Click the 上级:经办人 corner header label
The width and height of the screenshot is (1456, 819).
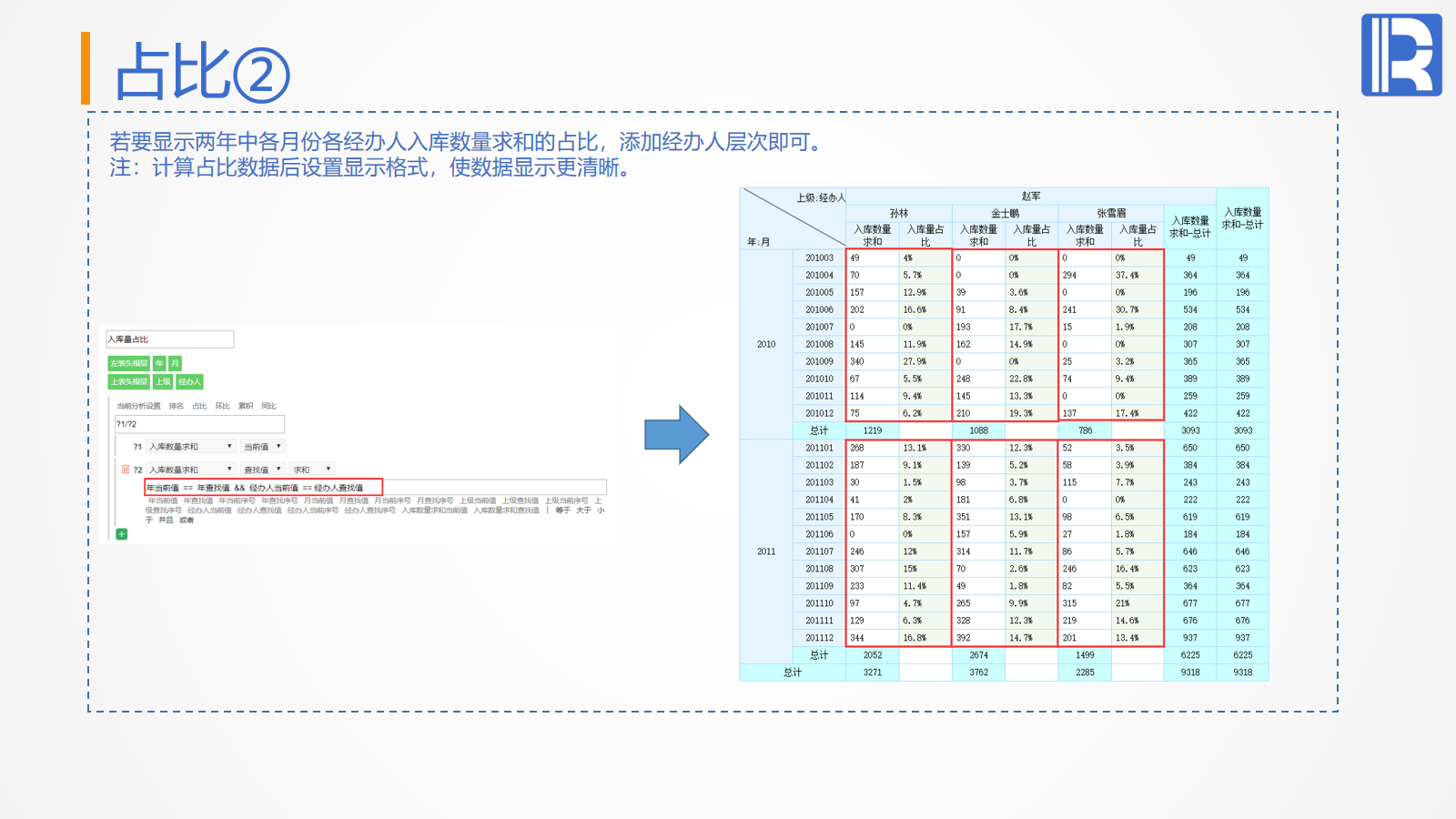click(821, 197)
